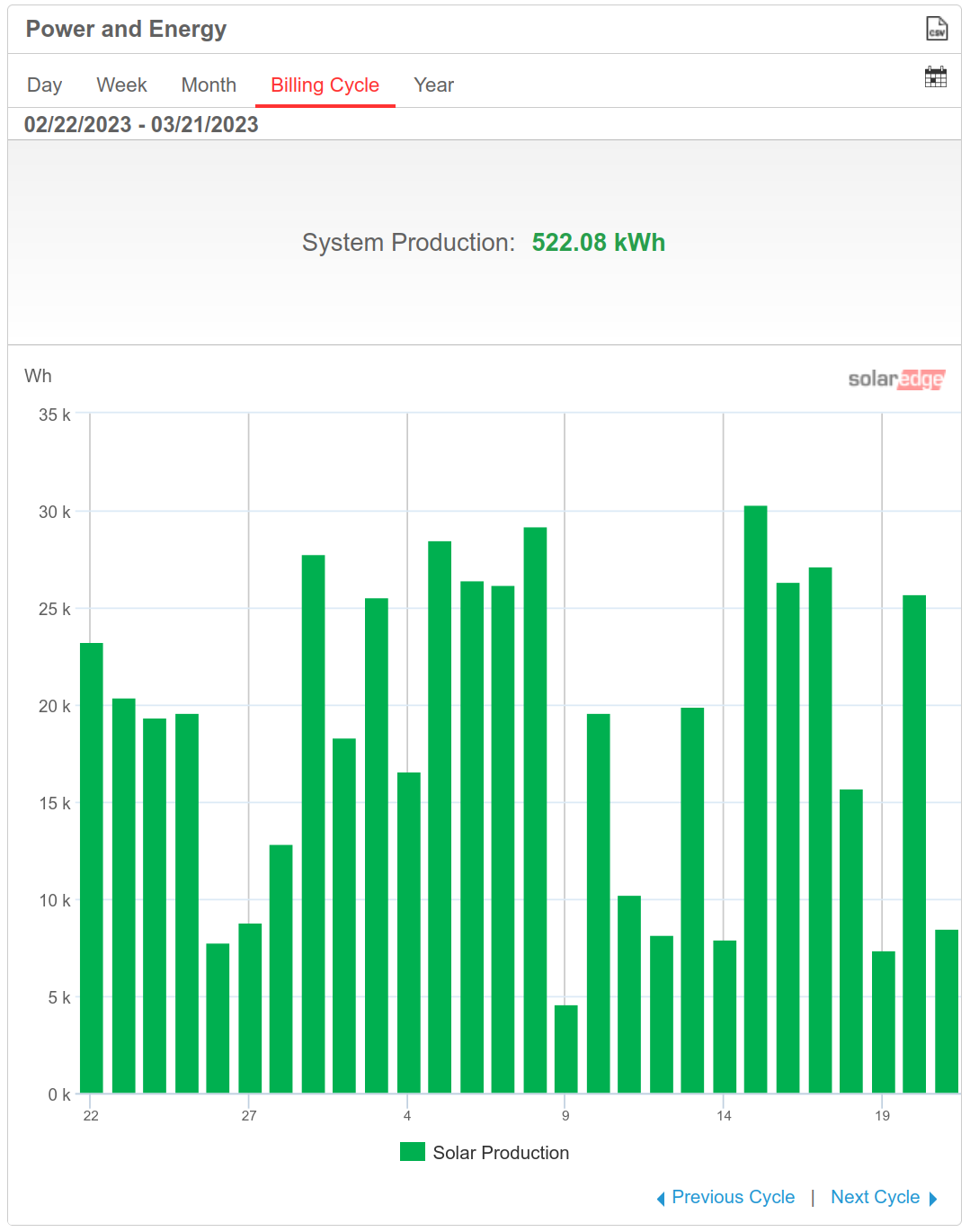
Task: Click the bar above the 22 axis label
Action: click(x=92, y=868)
